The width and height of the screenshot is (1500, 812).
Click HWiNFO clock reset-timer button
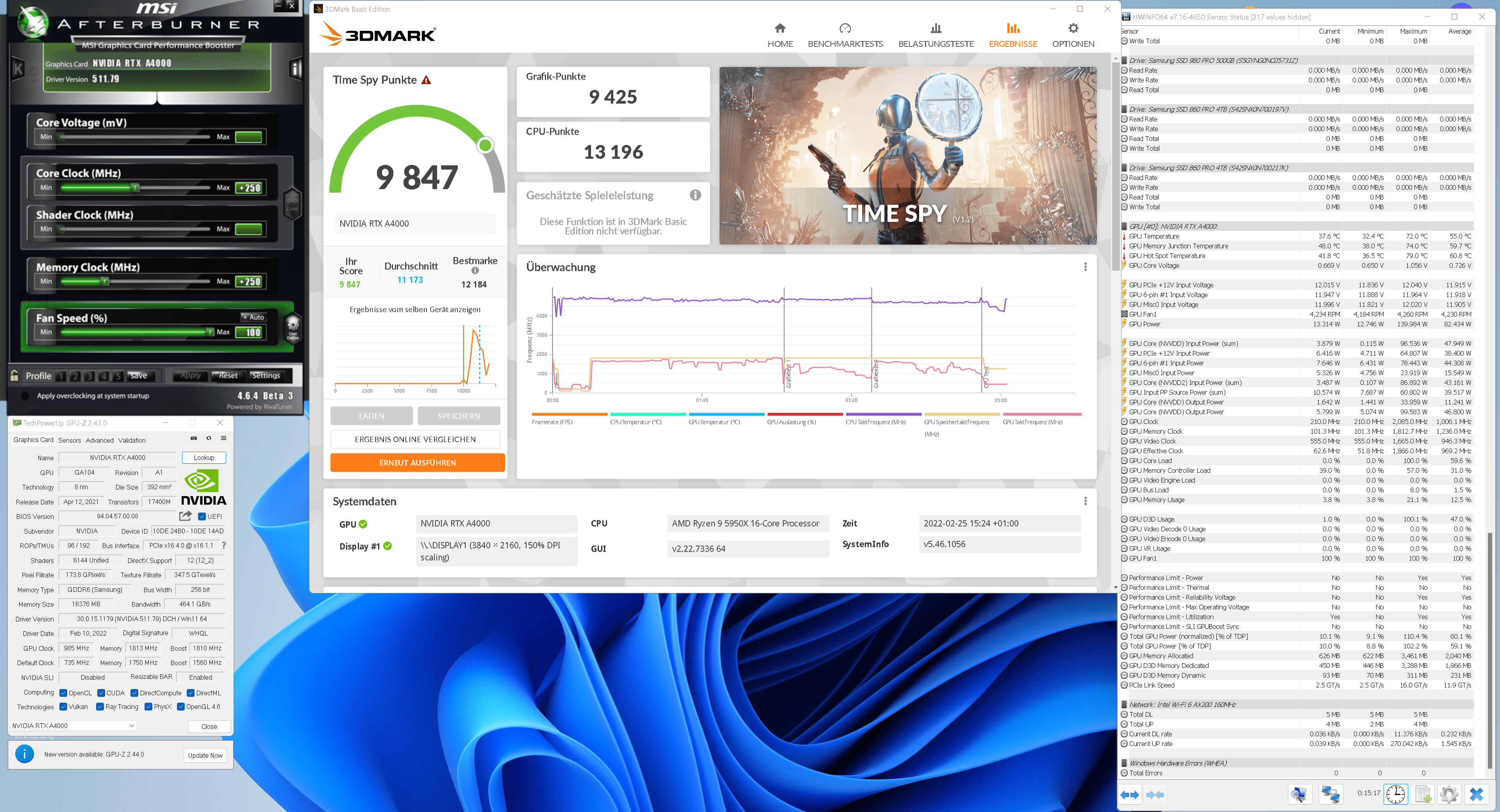[x=1396, y=794]
